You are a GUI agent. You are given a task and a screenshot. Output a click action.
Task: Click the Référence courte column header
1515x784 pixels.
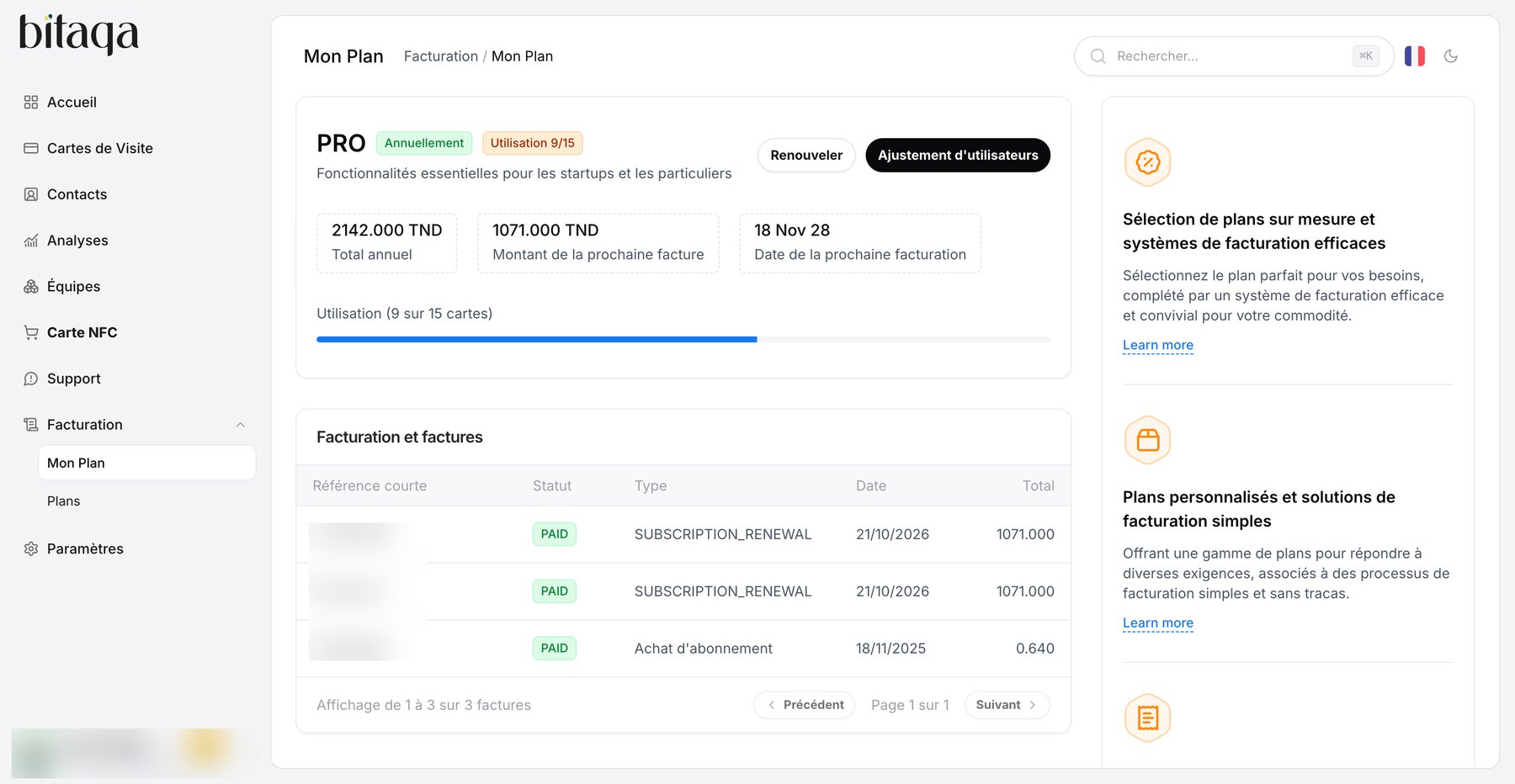pyautogui.click(x=369, y=486)
